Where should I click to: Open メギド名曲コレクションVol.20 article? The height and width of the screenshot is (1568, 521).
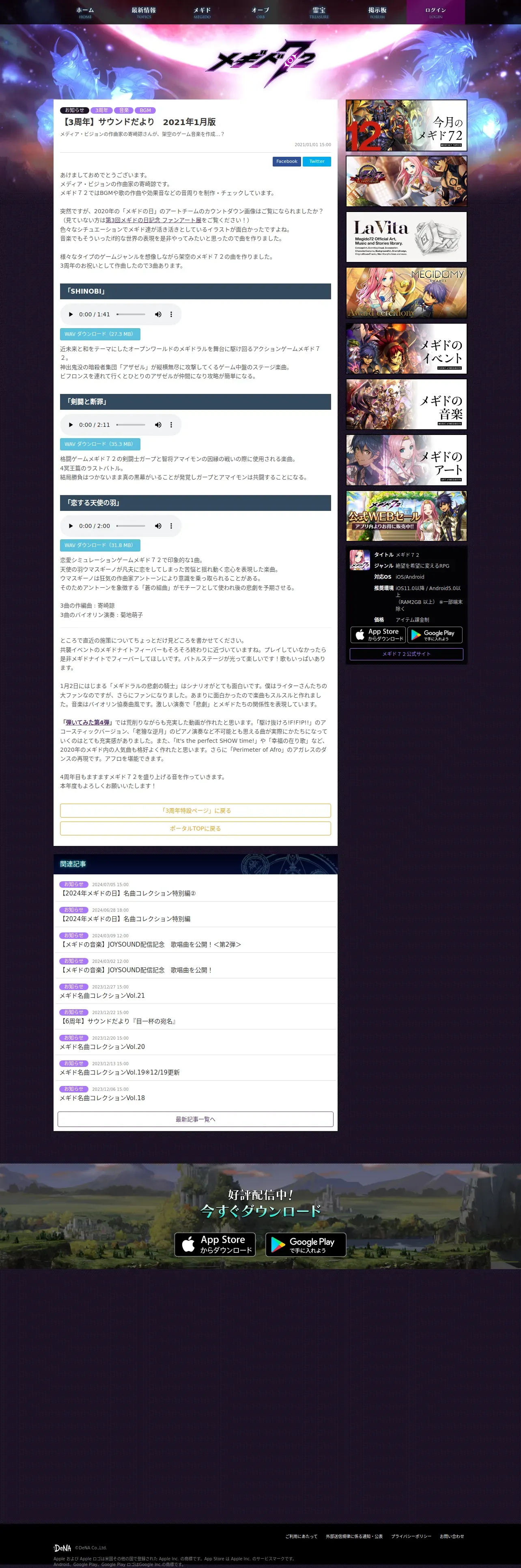pos(195,1042)
